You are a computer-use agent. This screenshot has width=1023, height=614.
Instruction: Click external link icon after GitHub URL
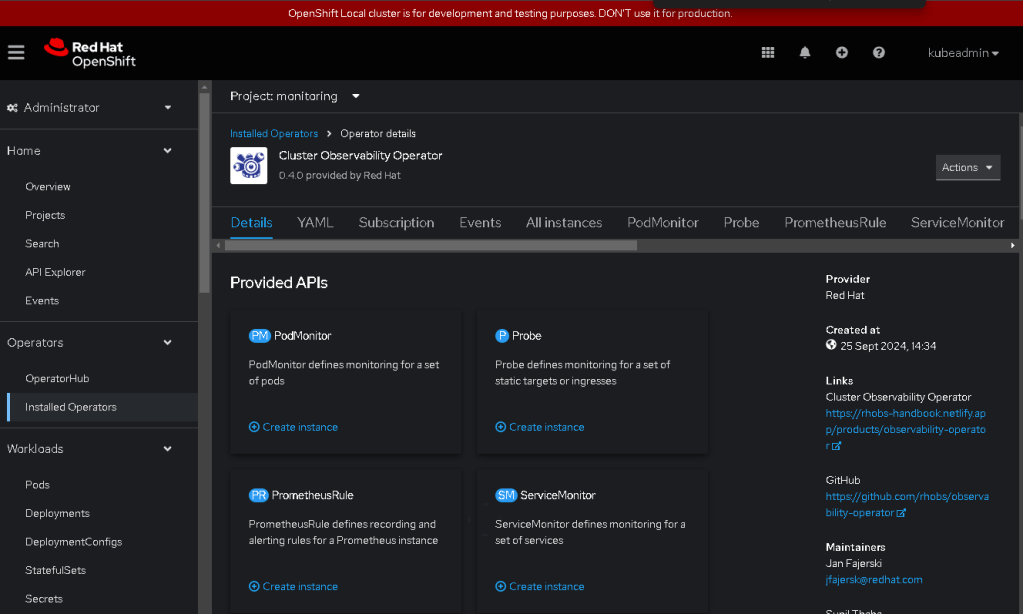[901, 513]
